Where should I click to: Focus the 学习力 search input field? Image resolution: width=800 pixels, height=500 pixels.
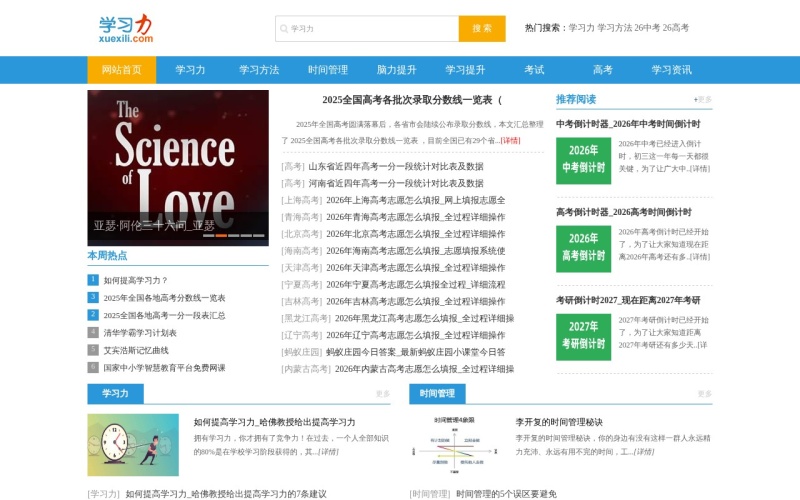pos(372,29)
